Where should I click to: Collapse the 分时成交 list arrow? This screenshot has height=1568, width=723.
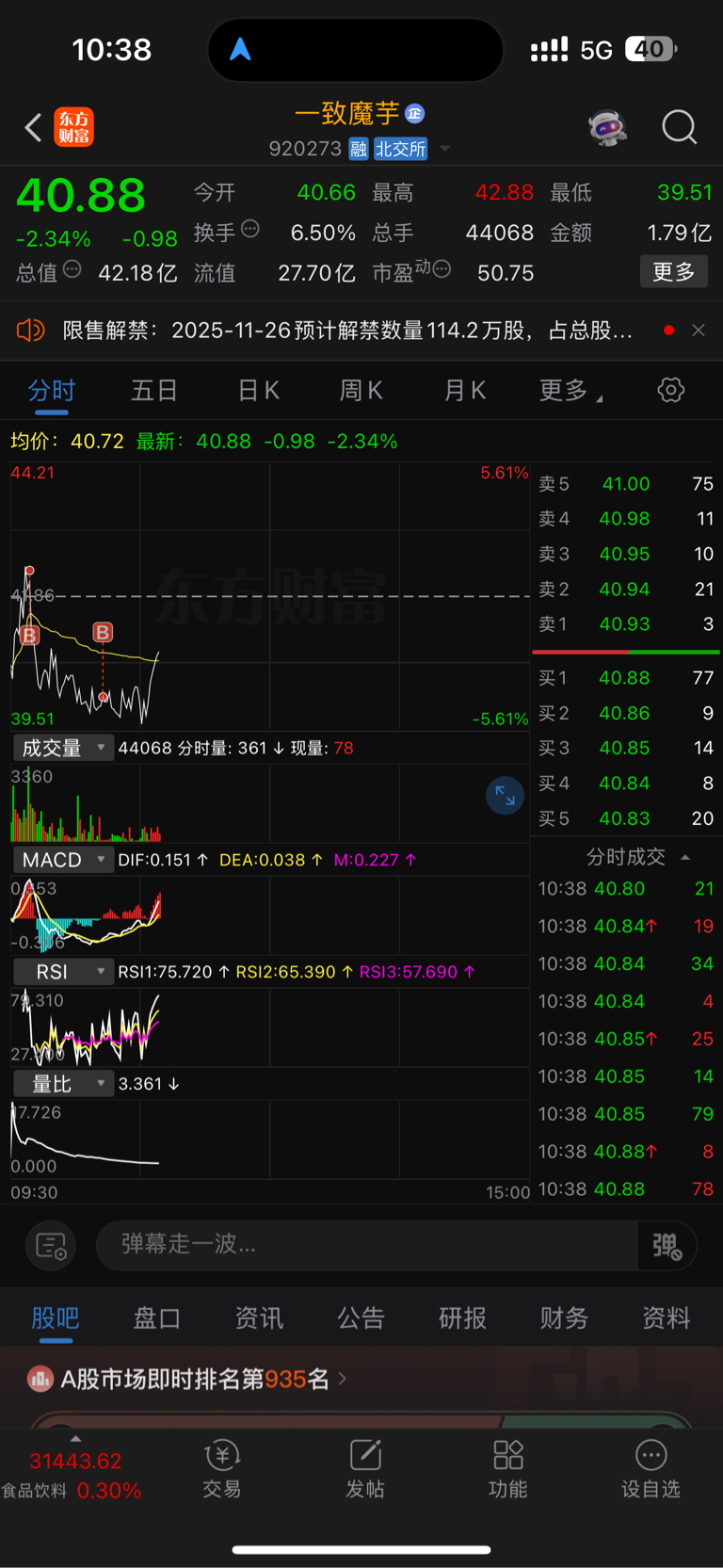(685, 857)
